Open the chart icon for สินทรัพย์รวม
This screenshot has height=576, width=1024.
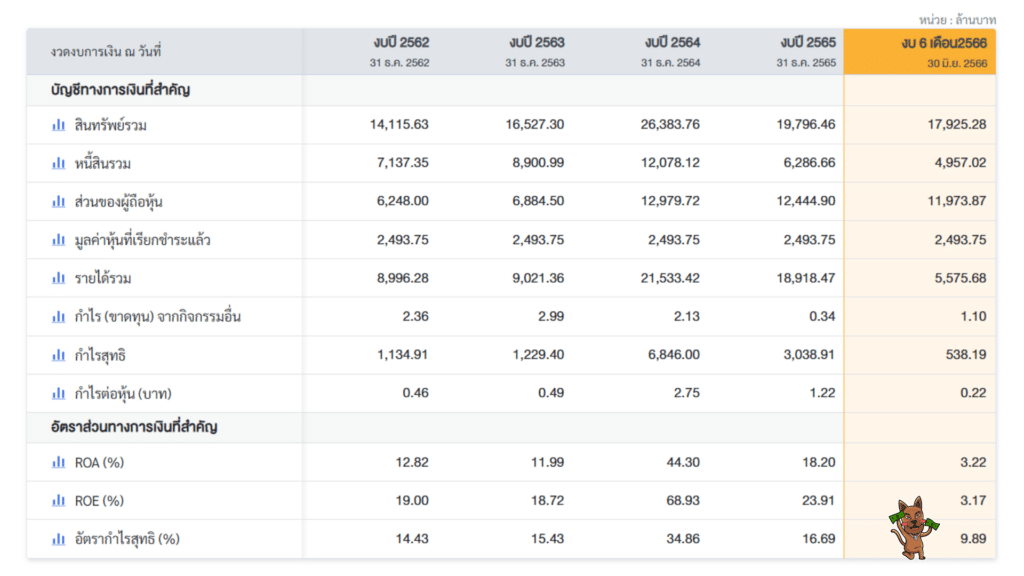(x=57, y=126)
